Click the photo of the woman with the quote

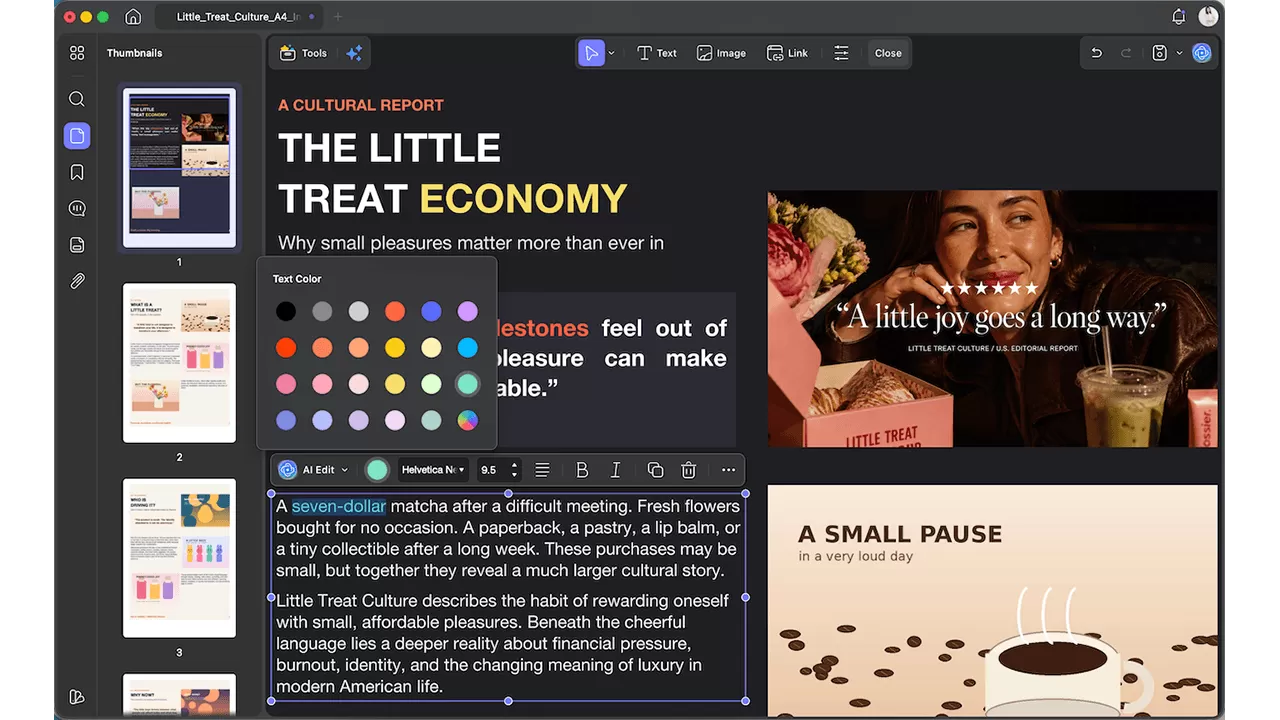pyautogui.click(x=992, y=319)
